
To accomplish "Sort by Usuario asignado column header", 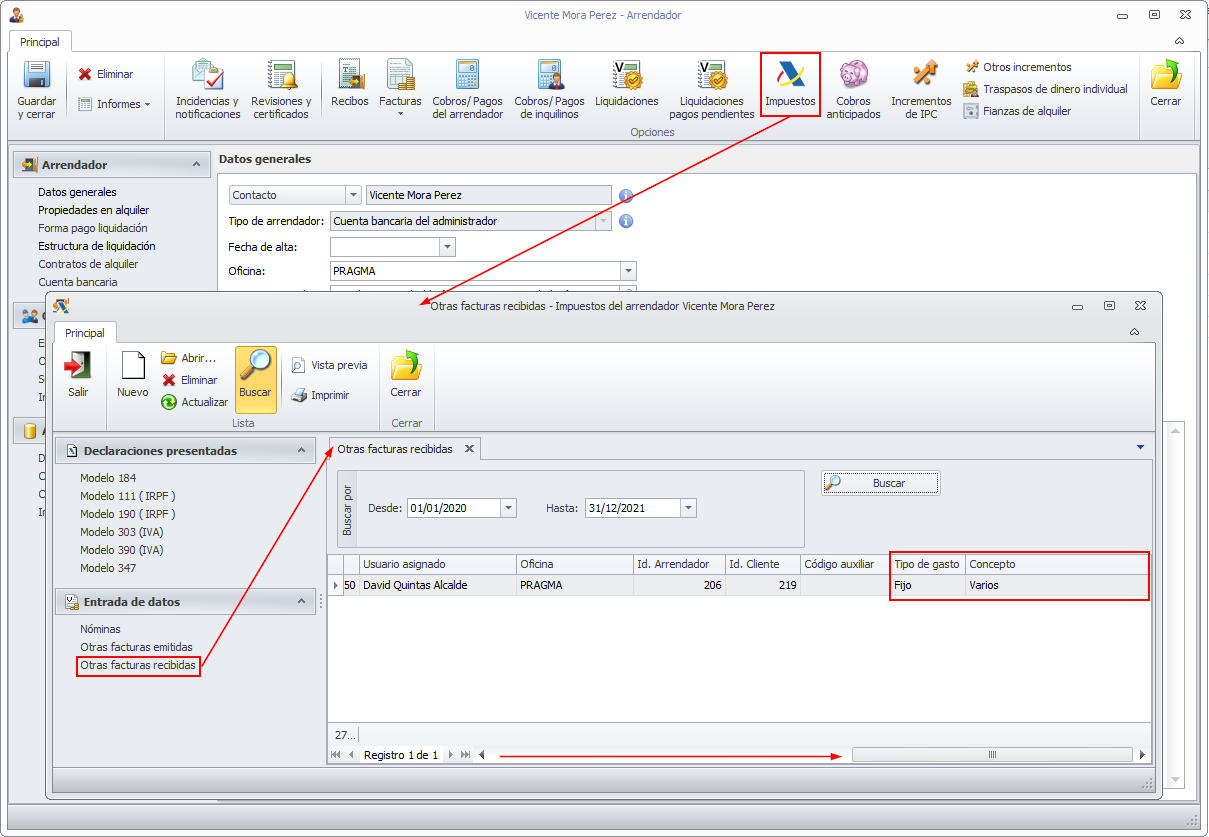I will [437, 564].
